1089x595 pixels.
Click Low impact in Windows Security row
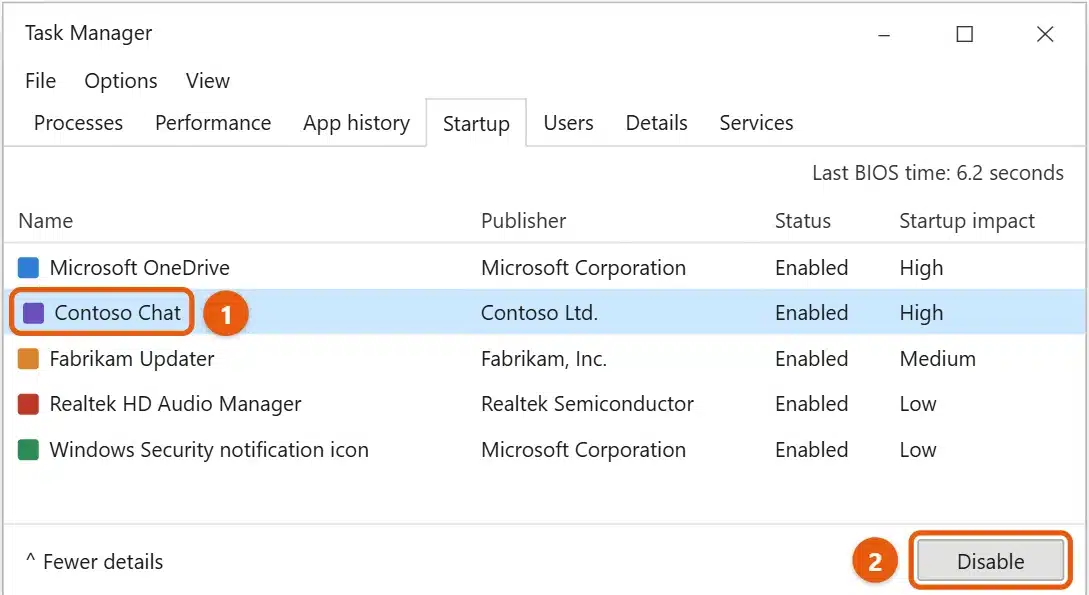pos(917,450)
